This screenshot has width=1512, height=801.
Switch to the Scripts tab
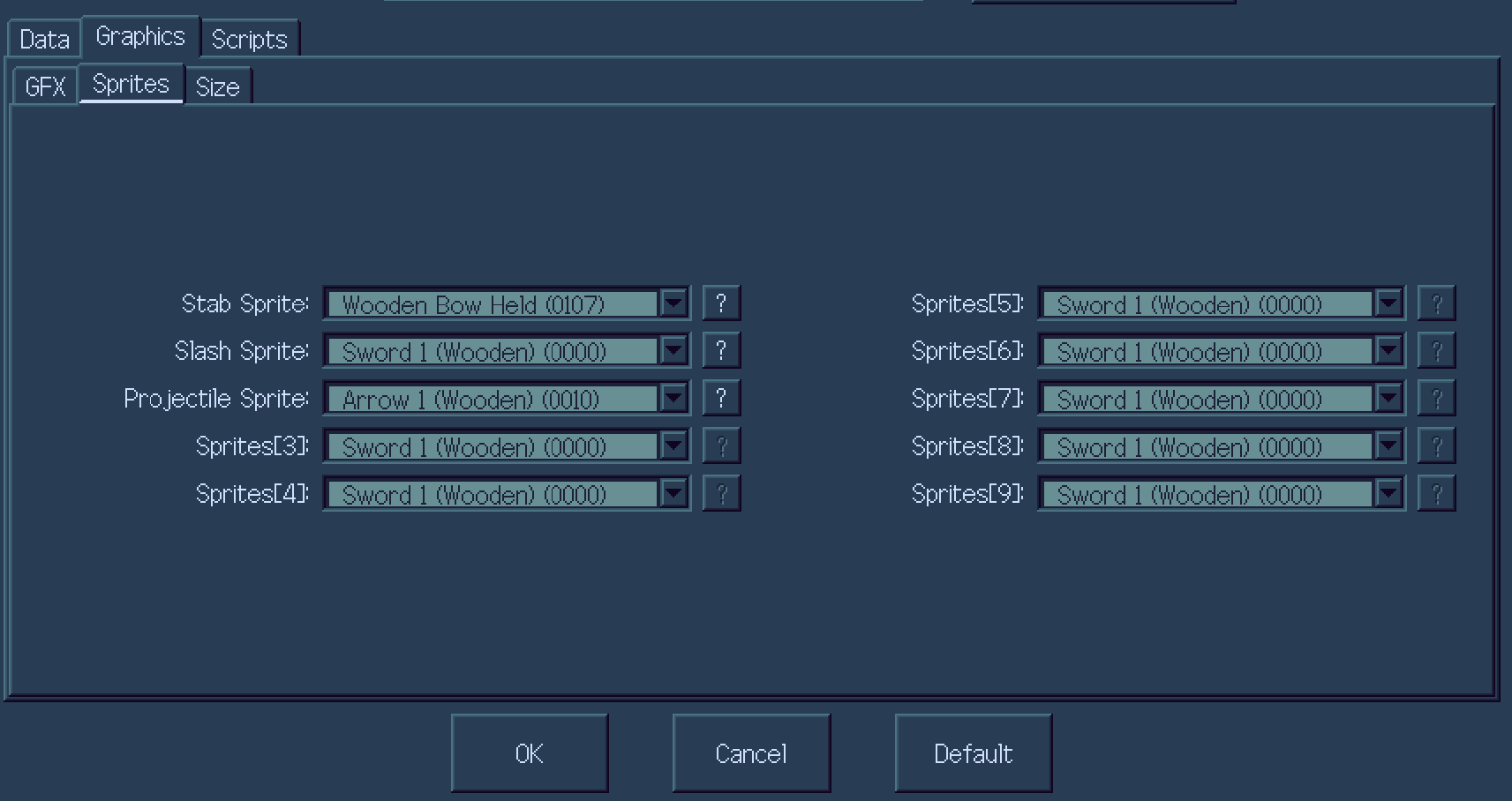[250, 39]
